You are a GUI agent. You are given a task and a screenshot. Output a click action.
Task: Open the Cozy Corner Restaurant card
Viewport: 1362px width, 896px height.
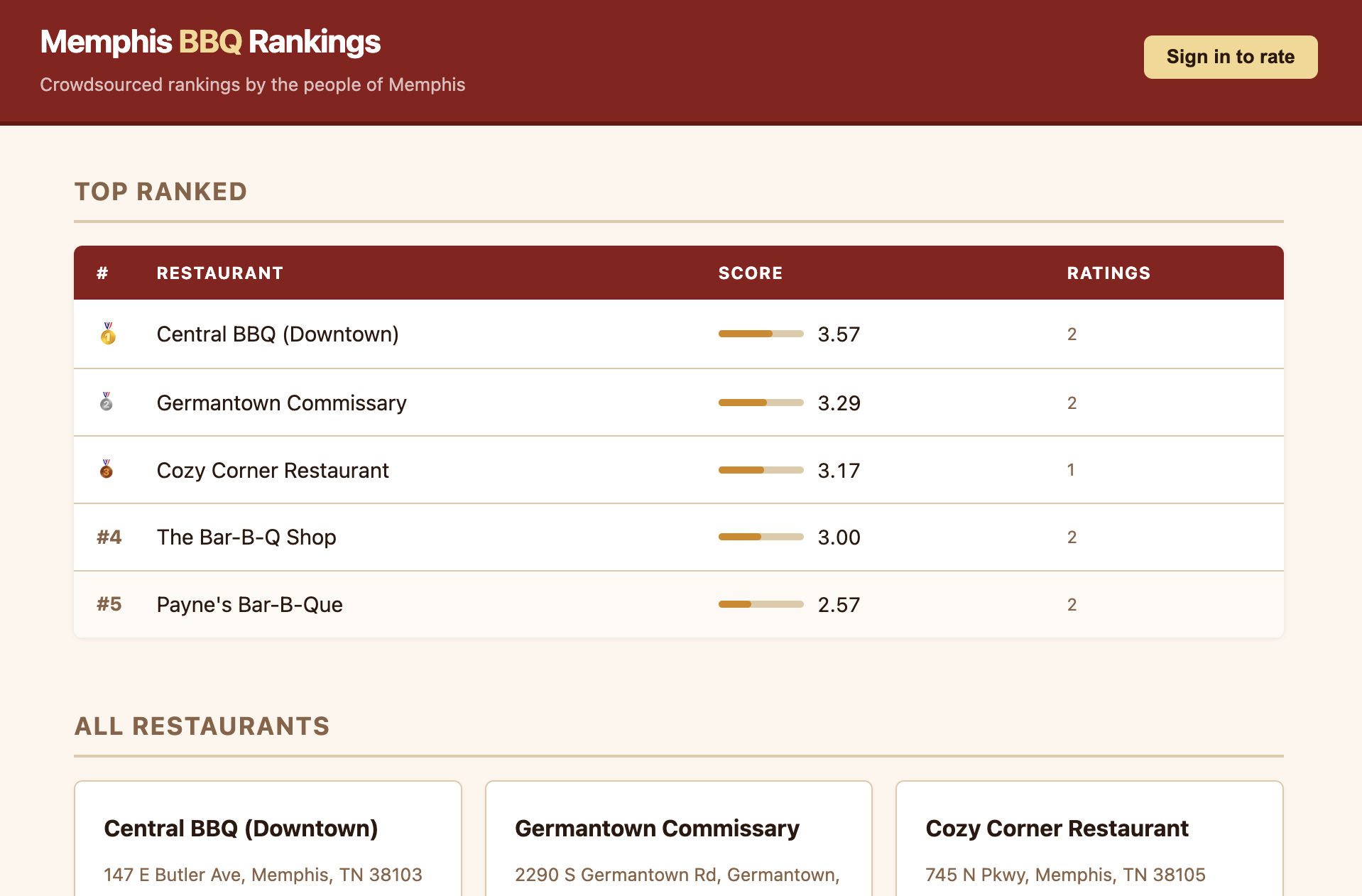[1089, 838]
